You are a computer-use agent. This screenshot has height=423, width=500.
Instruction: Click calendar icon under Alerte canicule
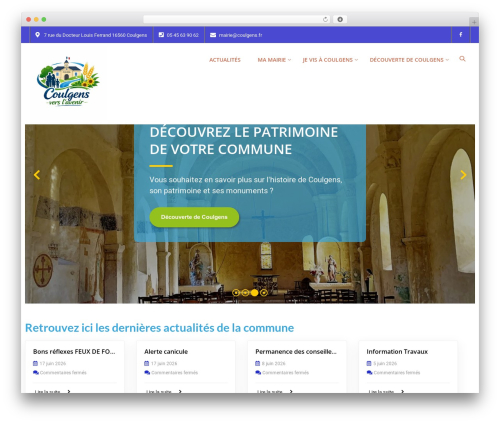[x=146, y=363]
